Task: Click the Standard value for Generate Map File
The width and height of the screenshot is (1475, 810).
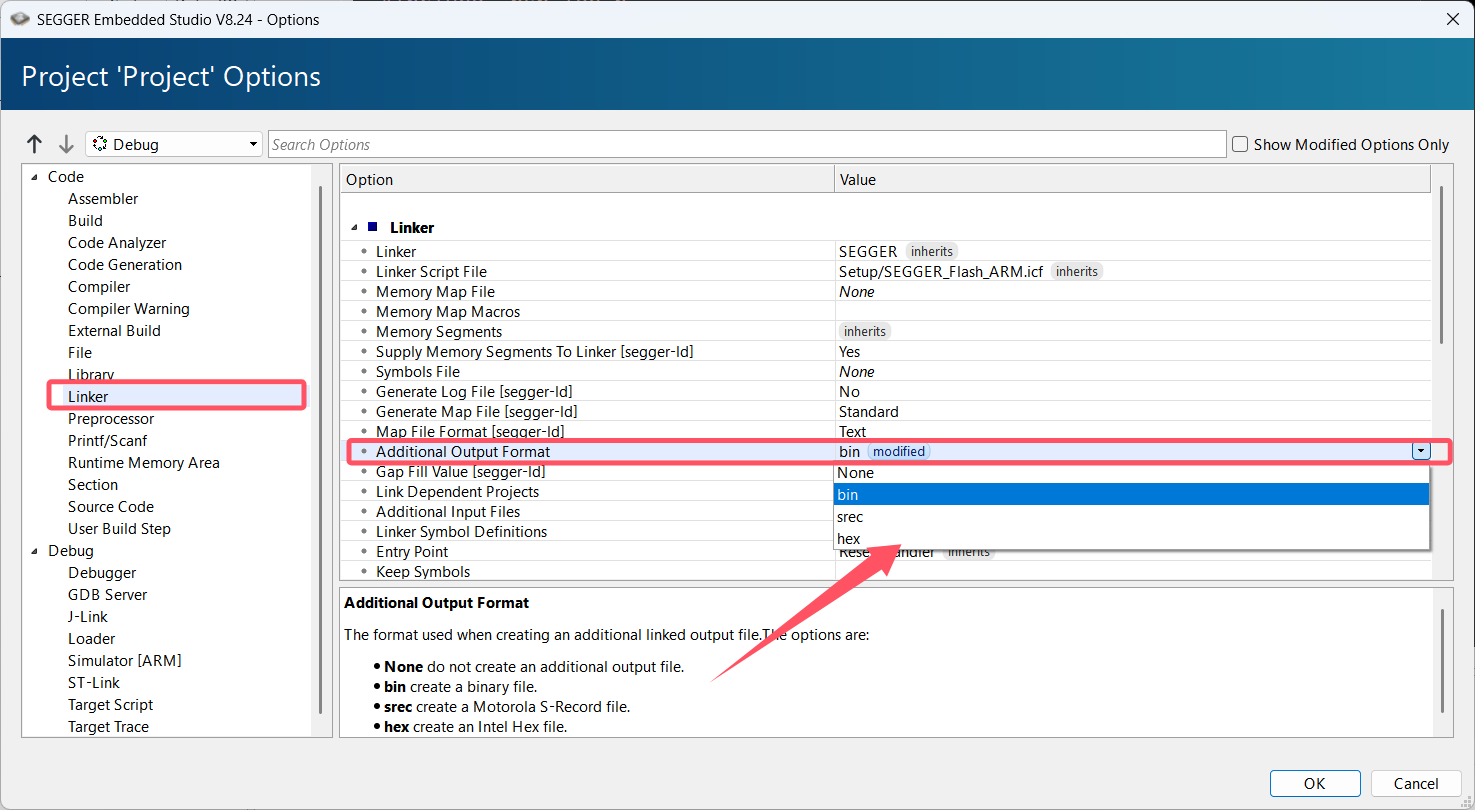Action: click(868, 412)
